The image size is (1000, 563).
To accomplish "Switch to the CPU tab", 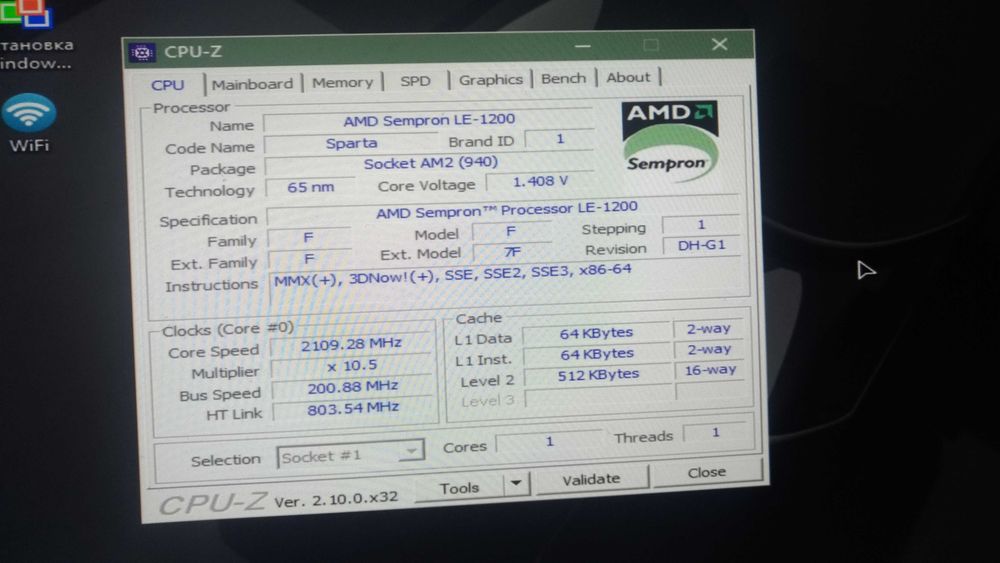I will click(x=168, y=85).
